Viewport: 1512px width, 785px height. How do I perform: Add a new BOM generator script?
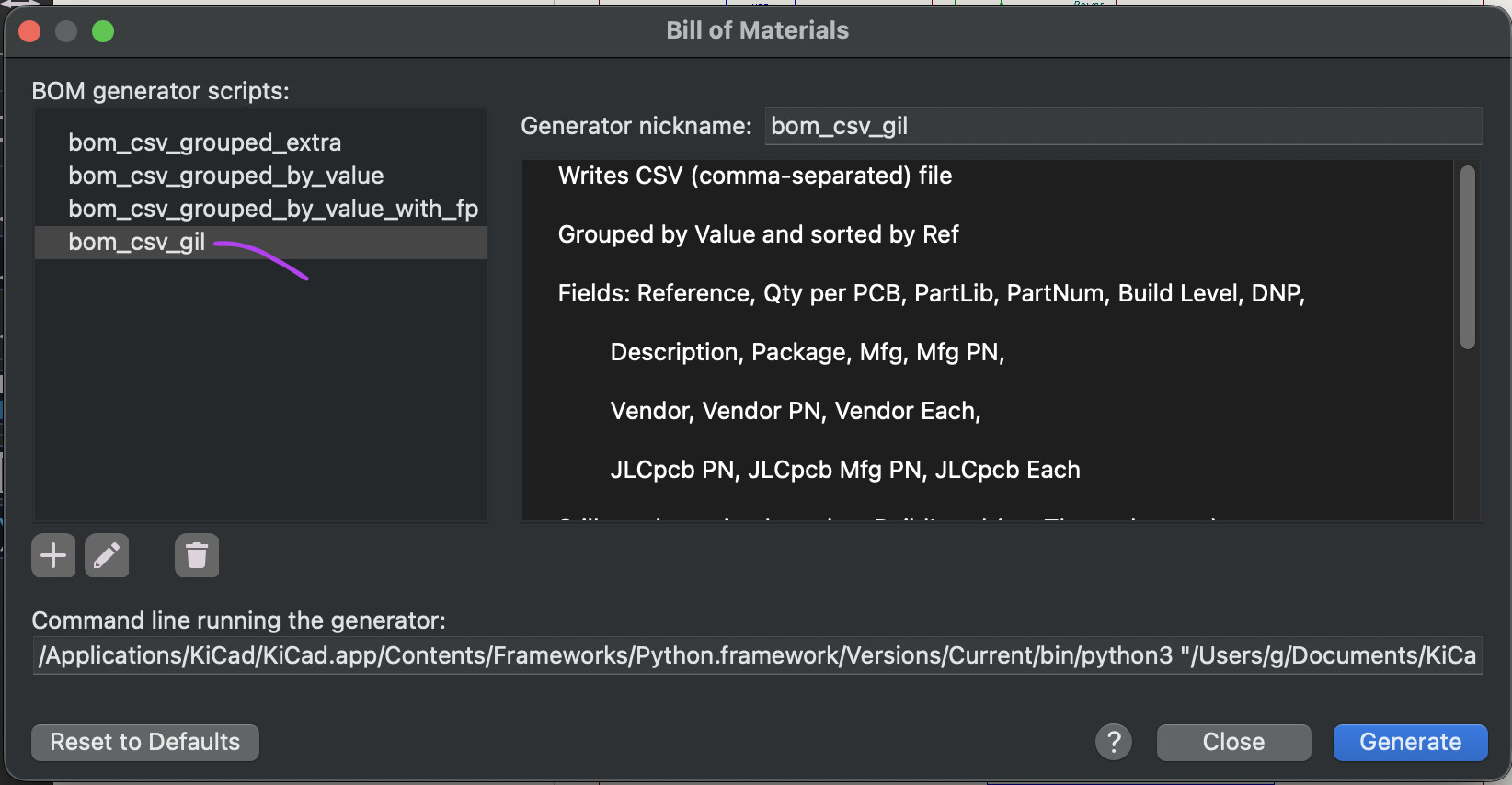coord(53,555)
